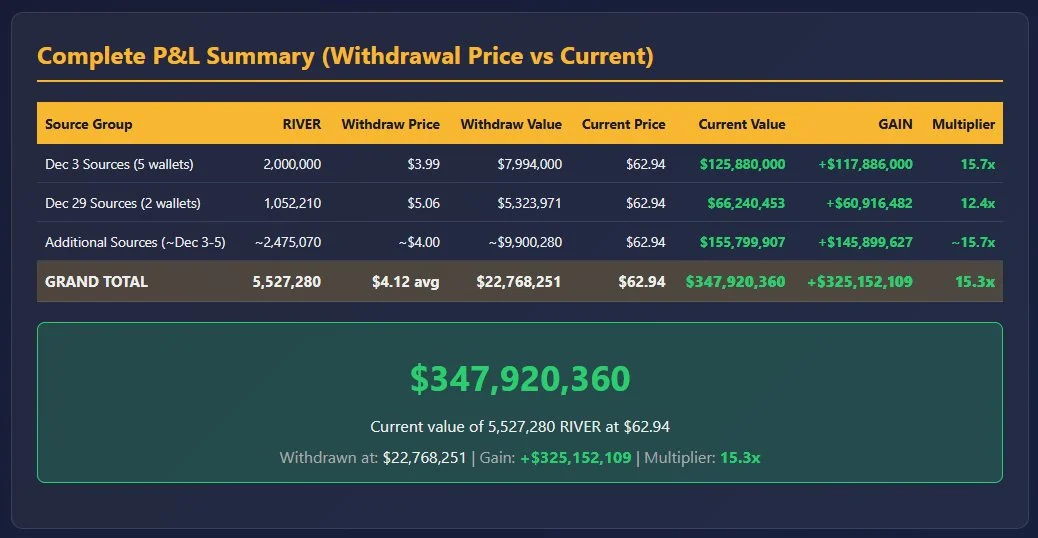
Task: Click the Withdraw Value column header
Action: click(511, 124)
